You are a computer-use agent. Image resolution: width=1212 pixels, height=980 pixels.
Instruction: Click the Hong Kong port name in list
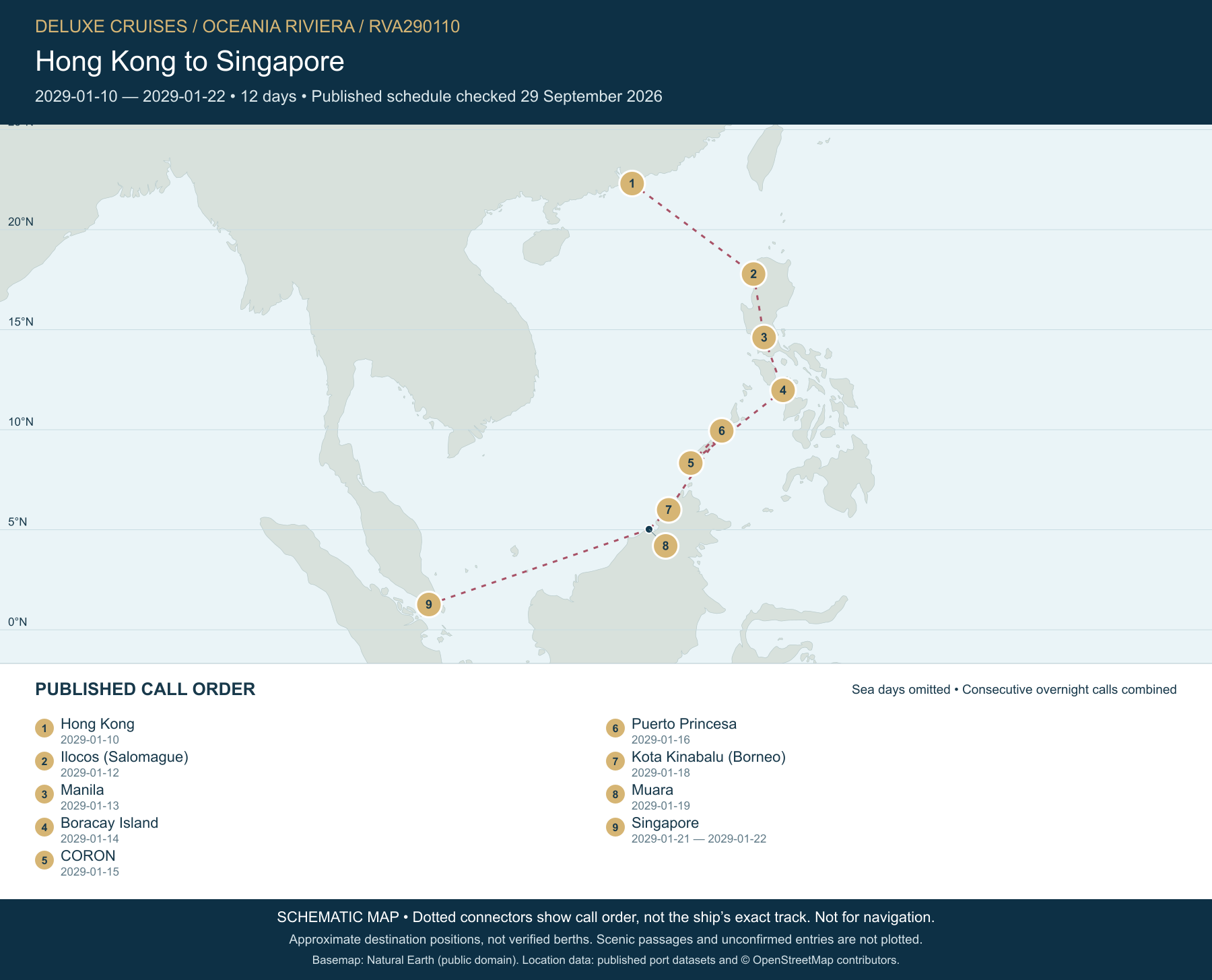98,724
